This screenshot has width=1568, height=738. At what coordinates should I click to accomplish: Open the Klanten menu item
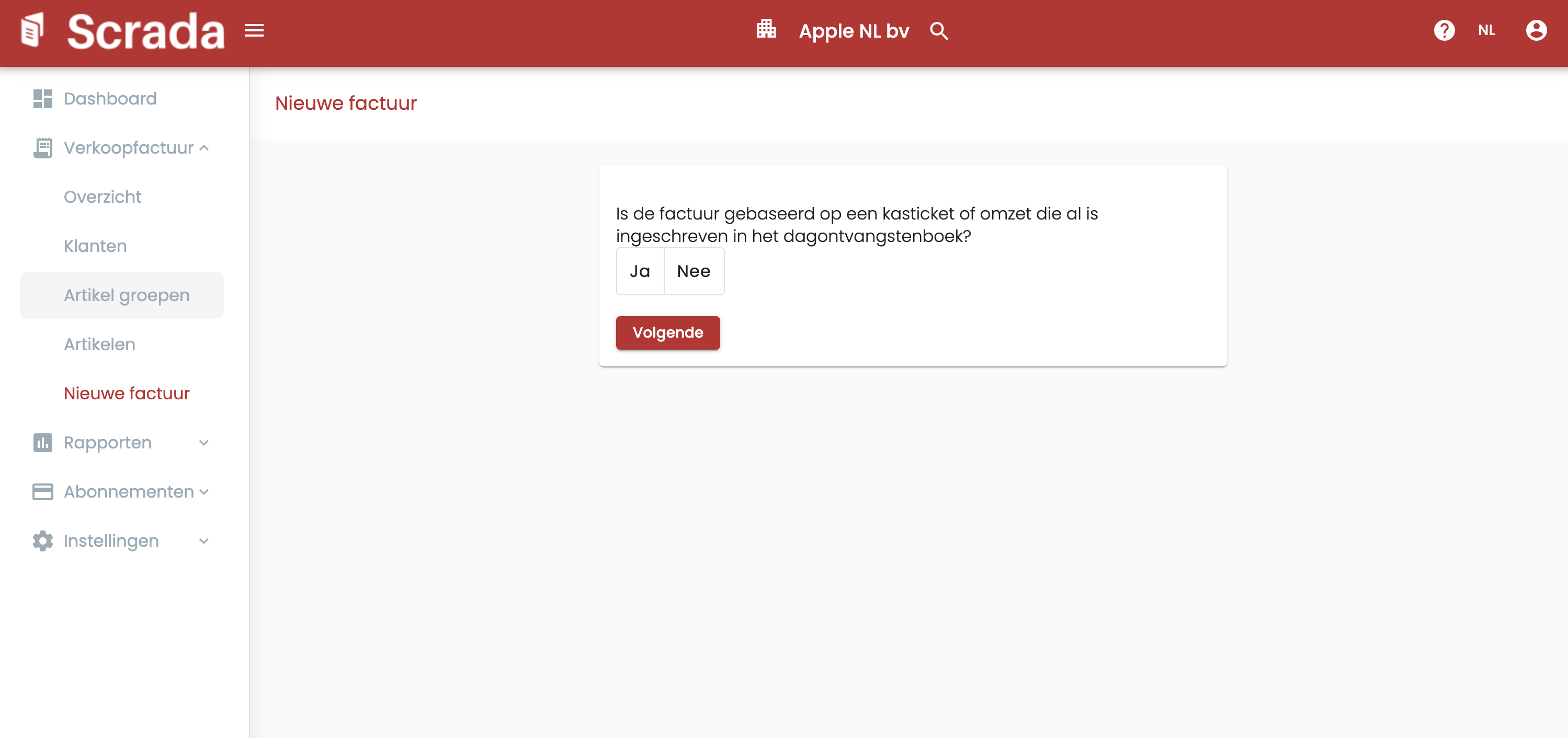coord(95,246)
